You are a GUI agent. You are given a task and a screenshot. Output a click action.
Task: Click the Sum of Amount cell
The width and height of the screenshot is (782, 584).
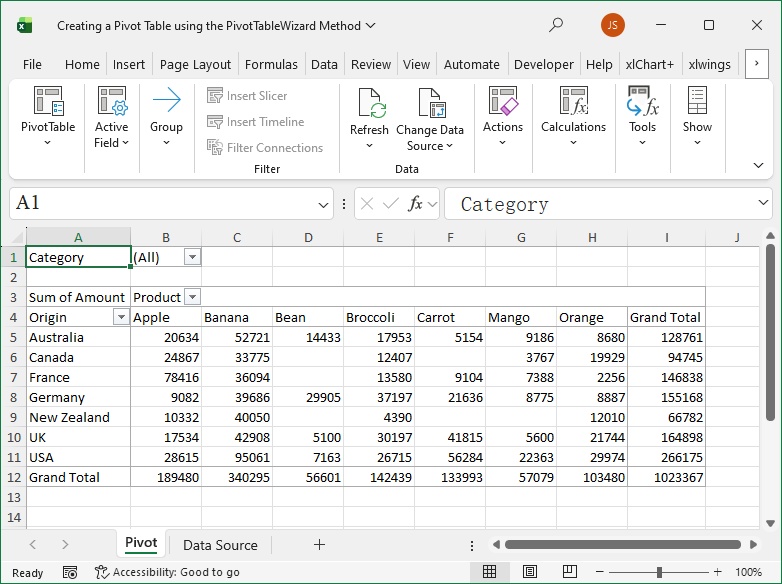point(78,297)
